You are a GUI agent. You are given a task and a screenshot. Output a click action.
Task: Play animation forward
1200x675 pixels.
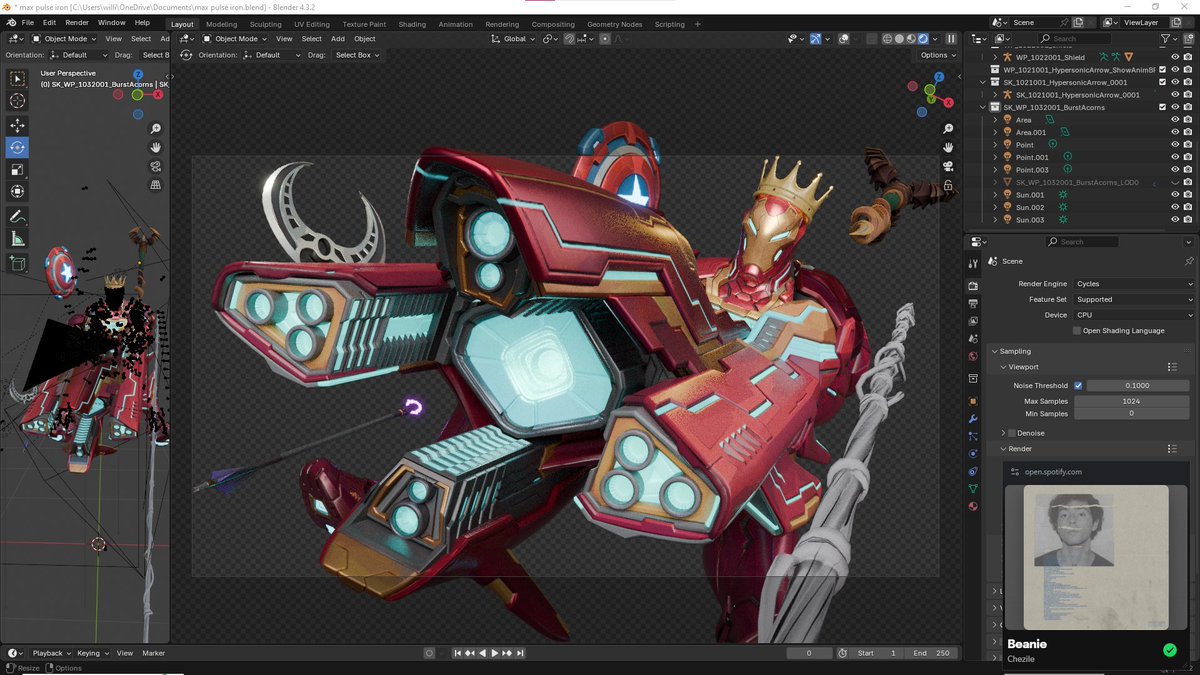(494, 653)
